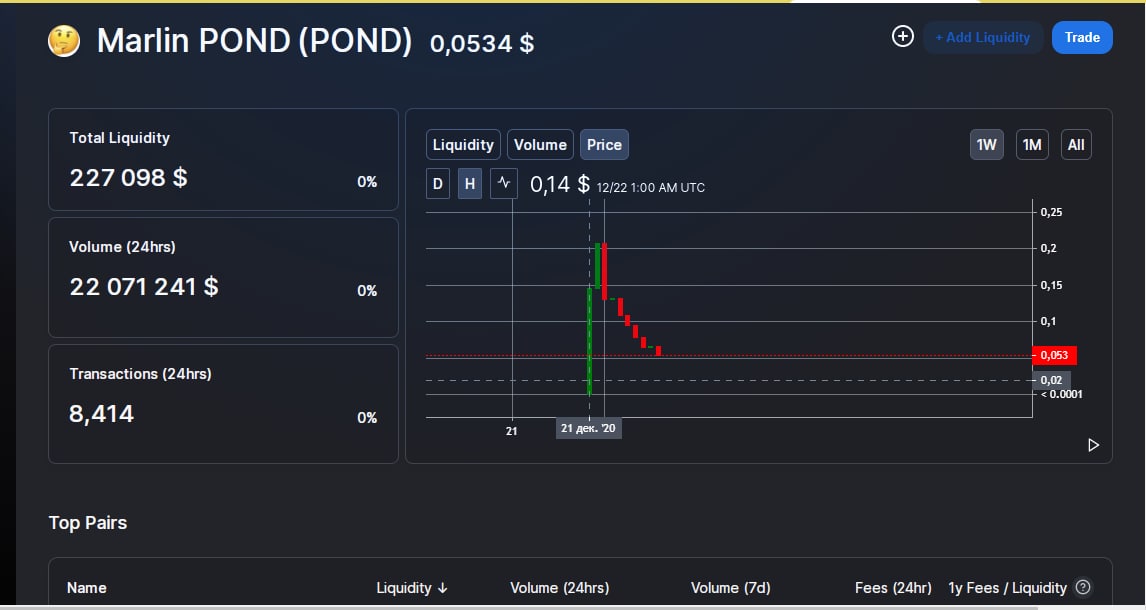Click the 12/22 1:00 AM UTC timestamp

[x=650, y=188]
